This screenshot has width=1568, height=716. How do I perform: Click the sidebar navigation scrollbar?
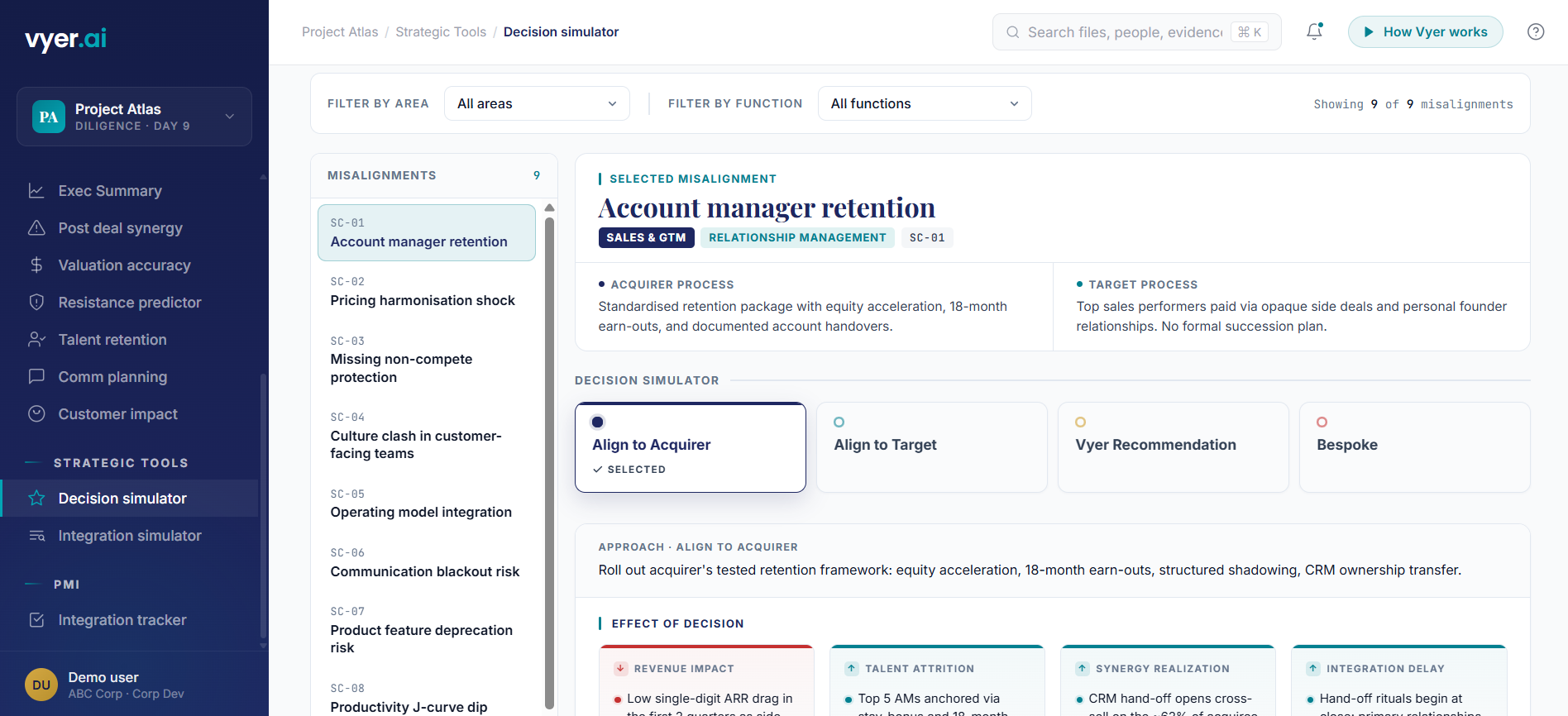point(263,504)
